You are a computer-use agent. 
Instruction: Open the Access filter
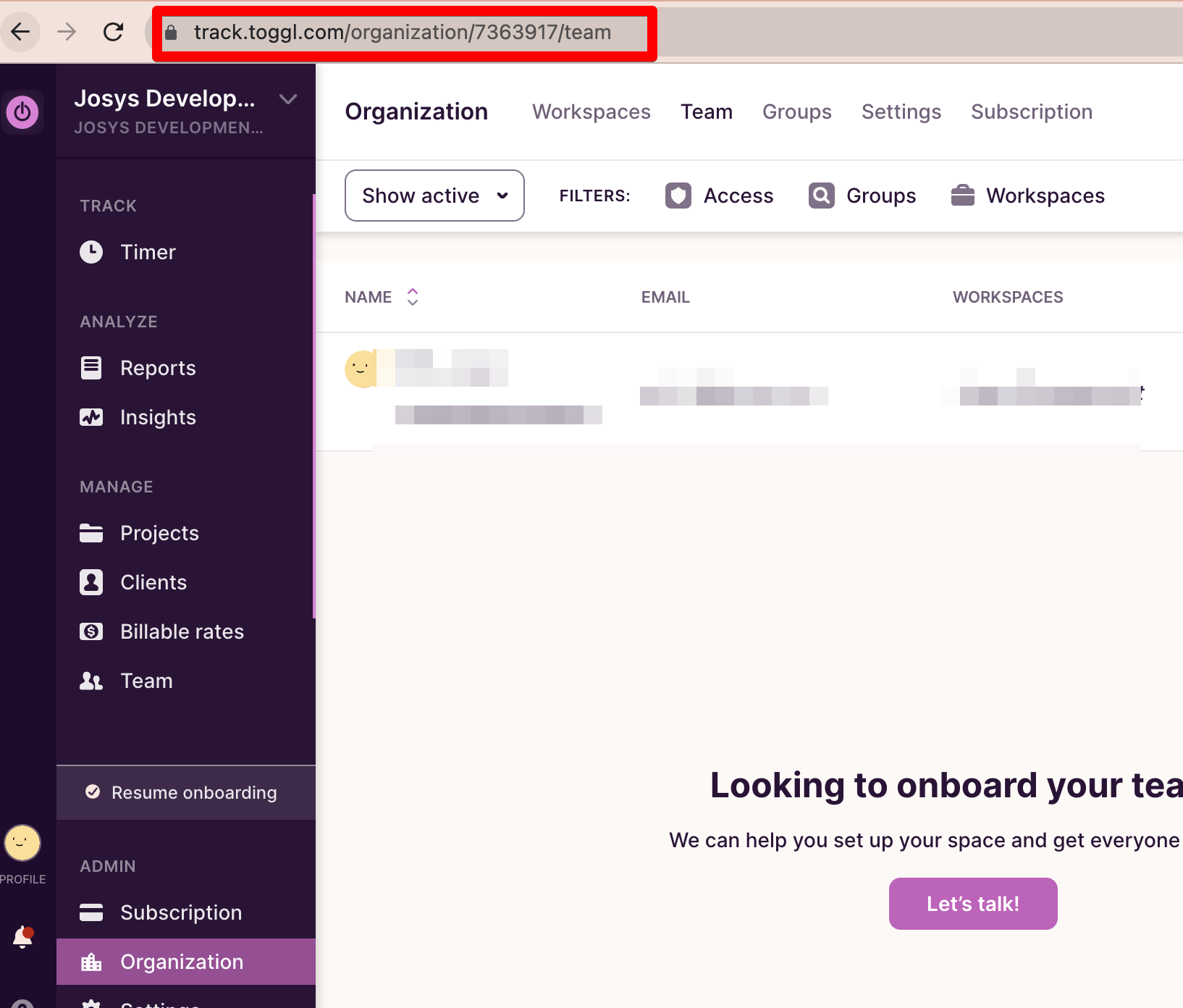click(x=720, y=196)
